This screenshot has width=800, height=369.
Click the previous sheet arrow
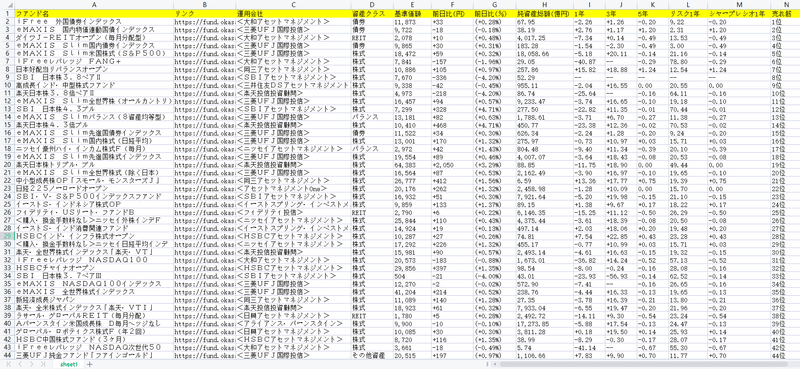point(20,364)
